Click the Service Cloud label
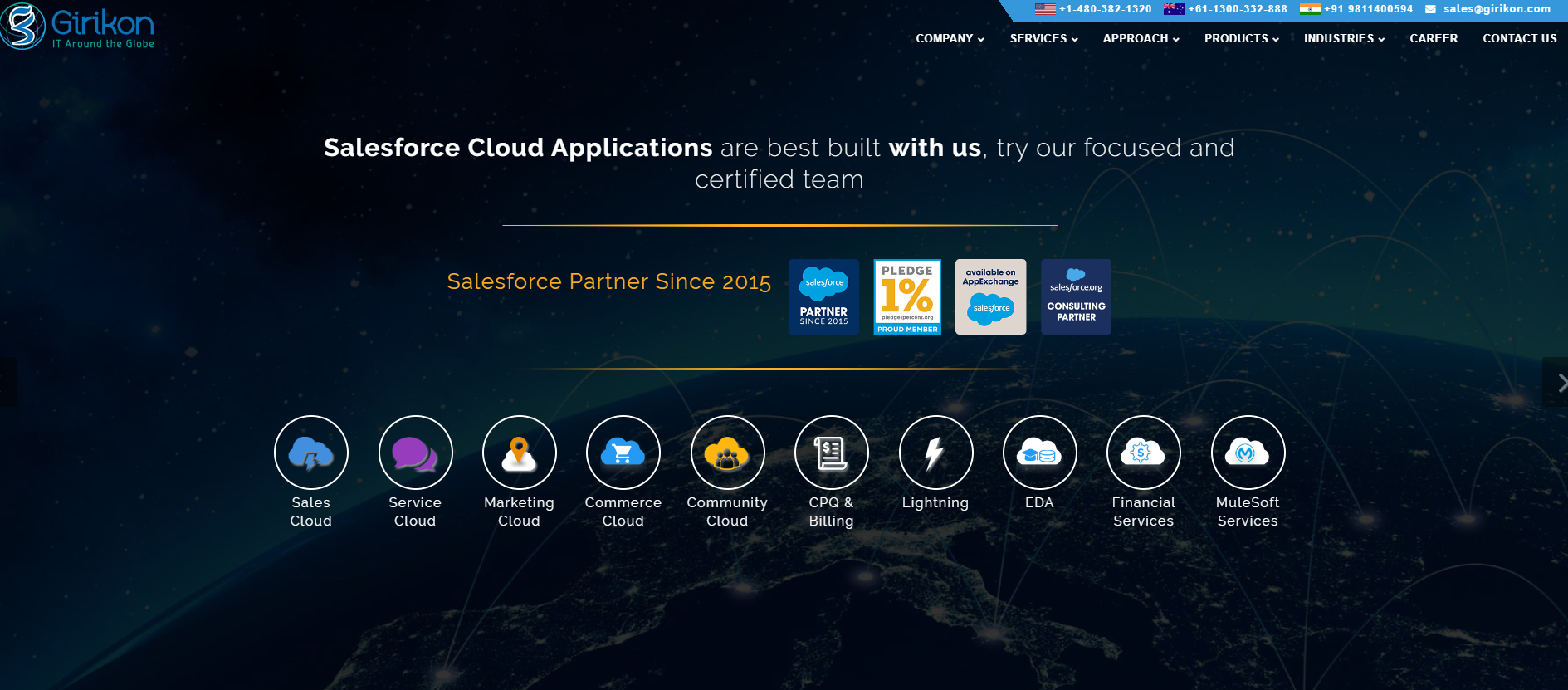Screen dimensions: 1568x690 415,511
